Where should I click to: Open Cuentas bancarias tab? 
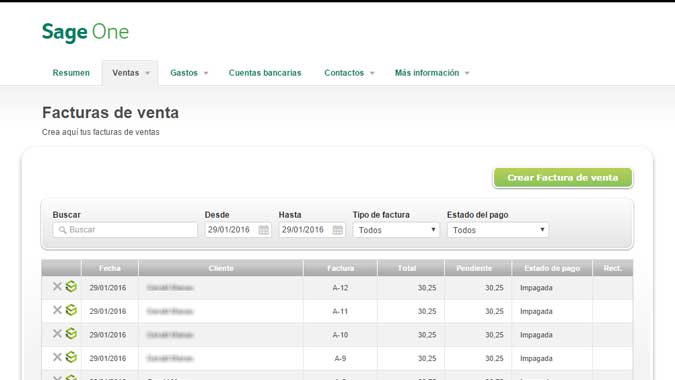pyautogui.click(x=265, y=73)
